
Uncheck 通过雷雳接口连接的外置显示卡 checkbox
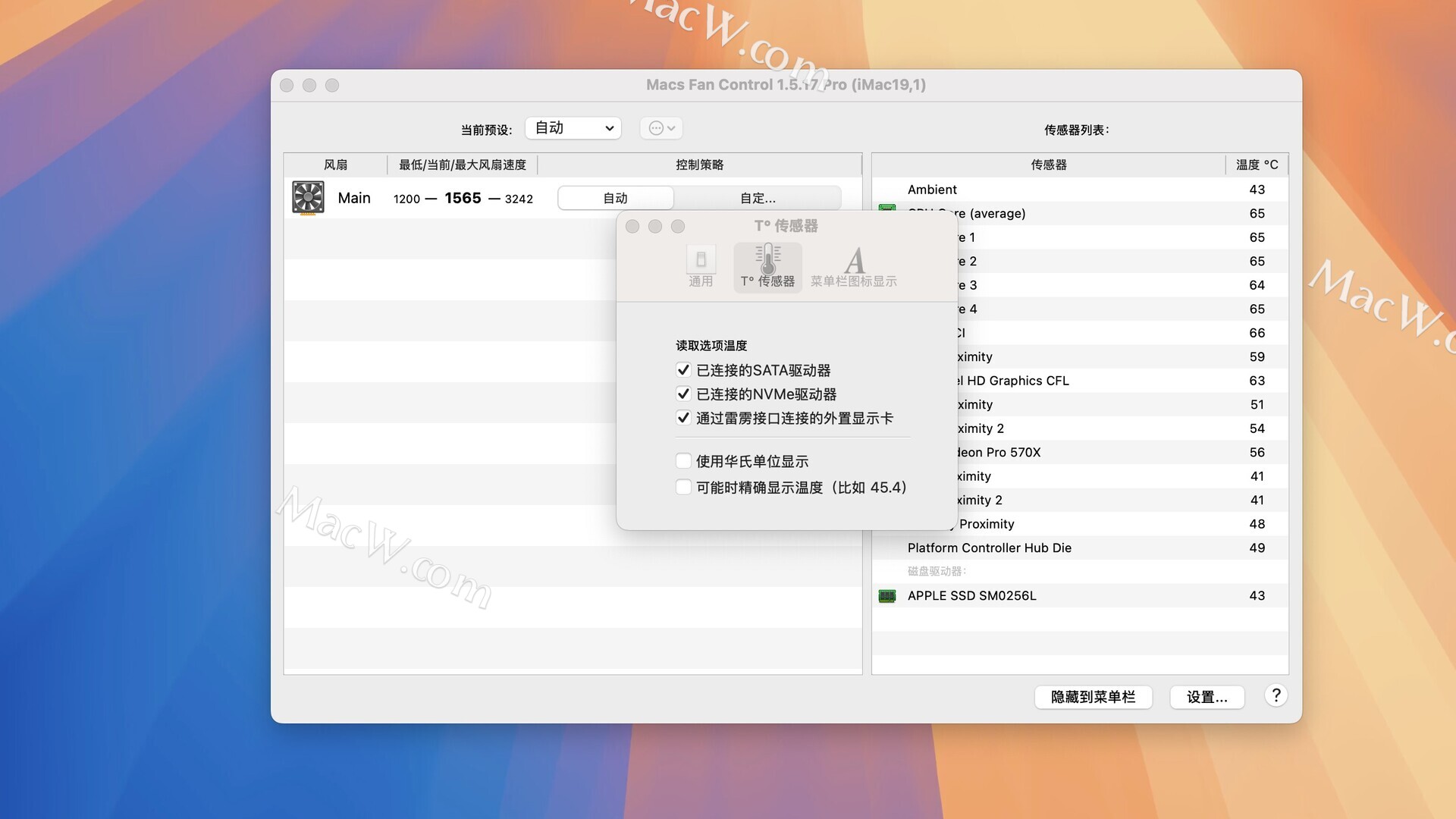[x=683, y=418]
